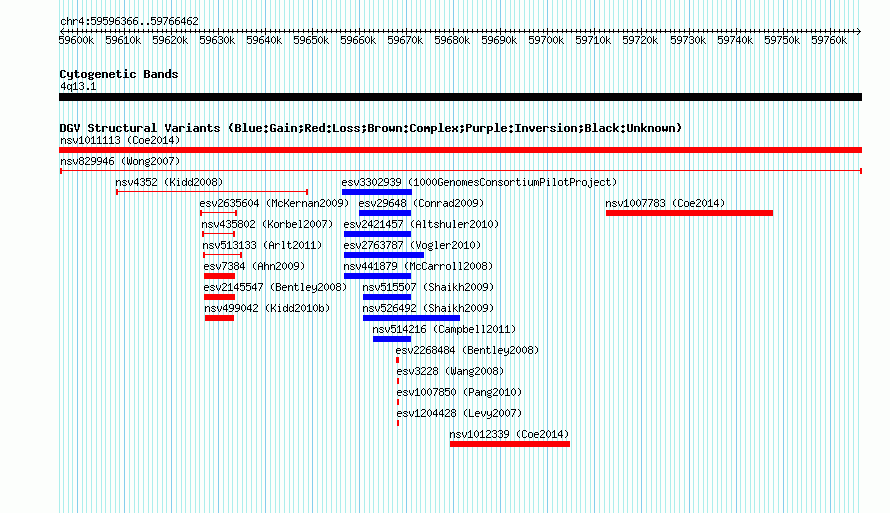Click the 59600k ruler tick label

(x=76, y=40)
